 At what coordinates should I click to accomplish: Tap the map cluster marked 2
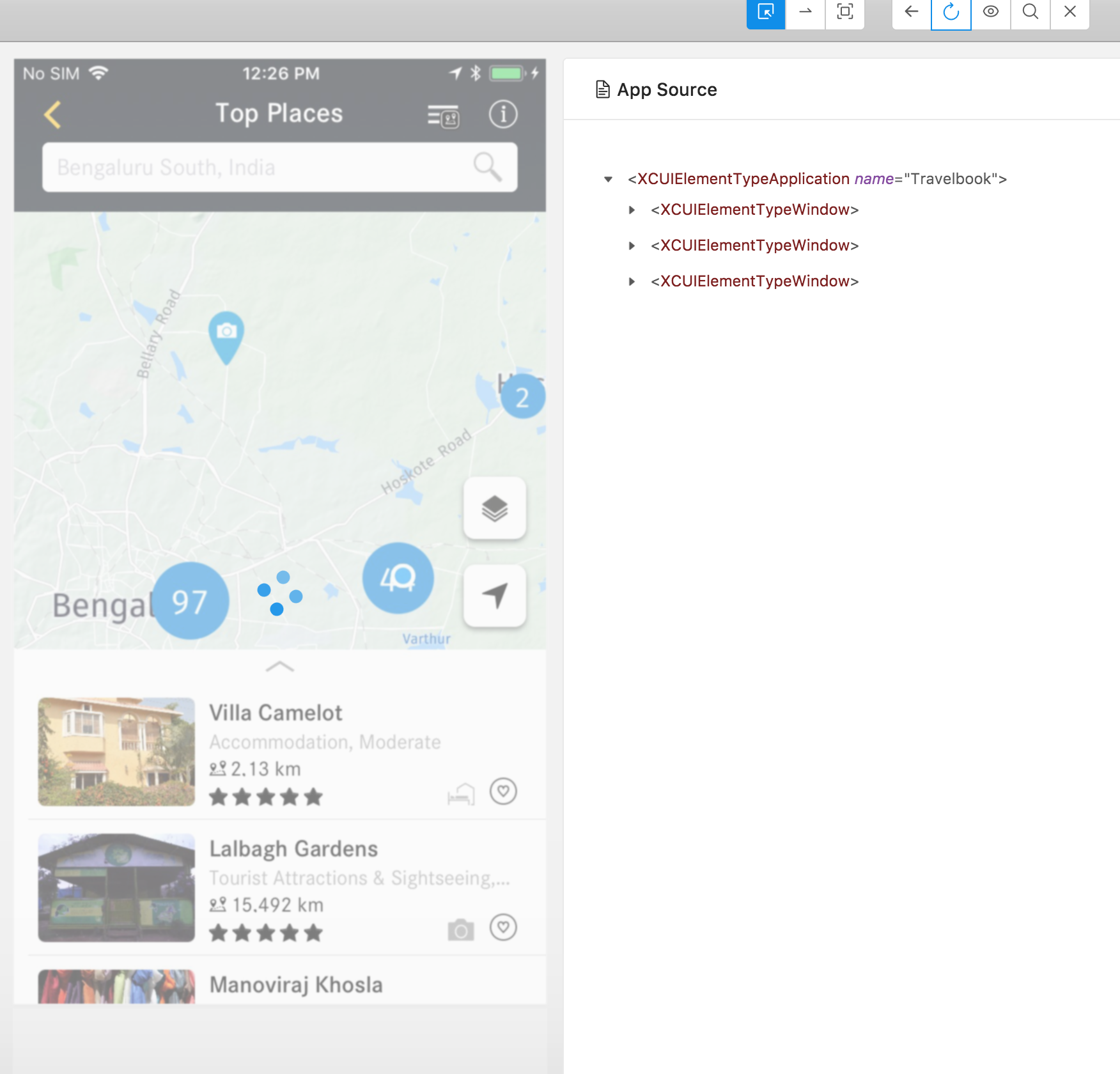(523, 397)
